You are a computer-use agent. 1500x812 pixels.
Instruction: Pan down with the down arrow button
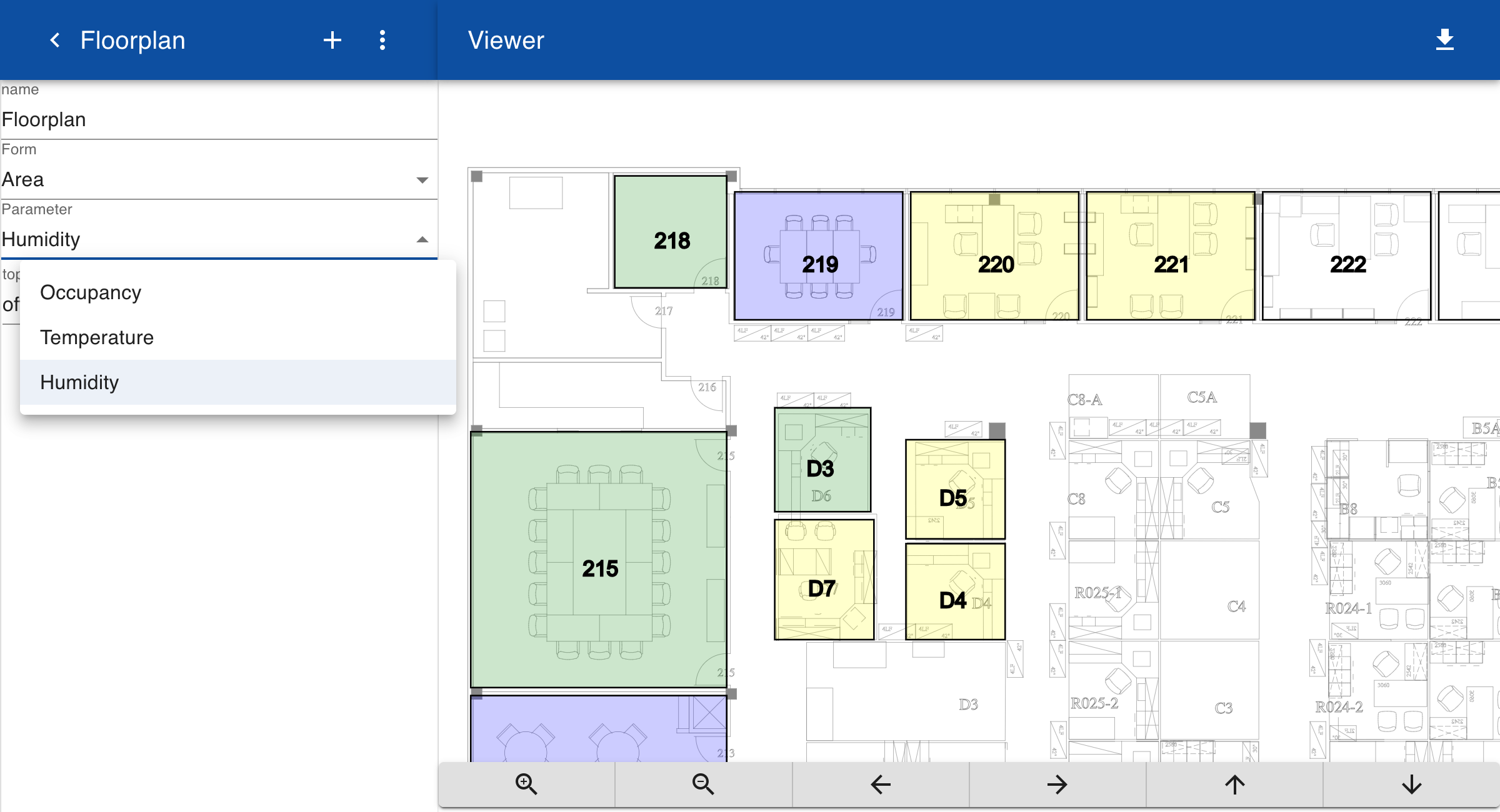pyautogui.click(x=1412, y=784)
